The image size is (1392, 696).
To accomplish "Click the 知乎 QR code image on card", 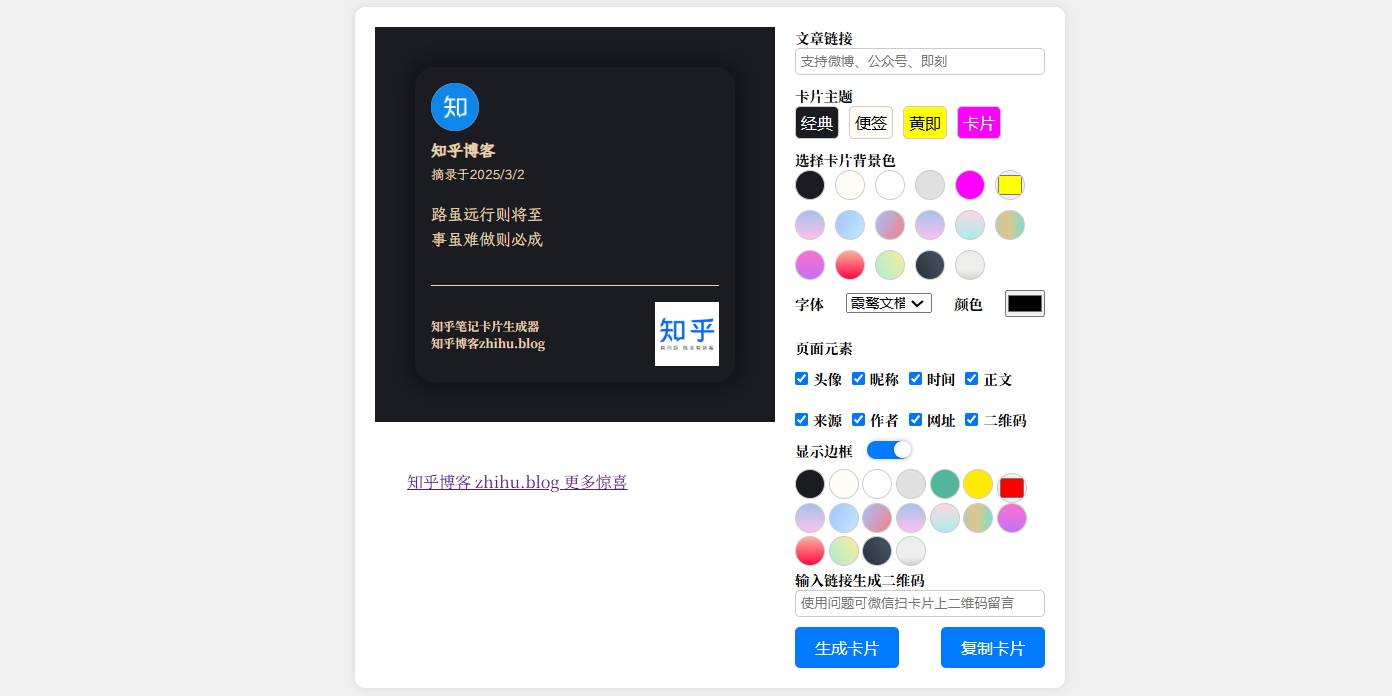I will pos(686,334).
